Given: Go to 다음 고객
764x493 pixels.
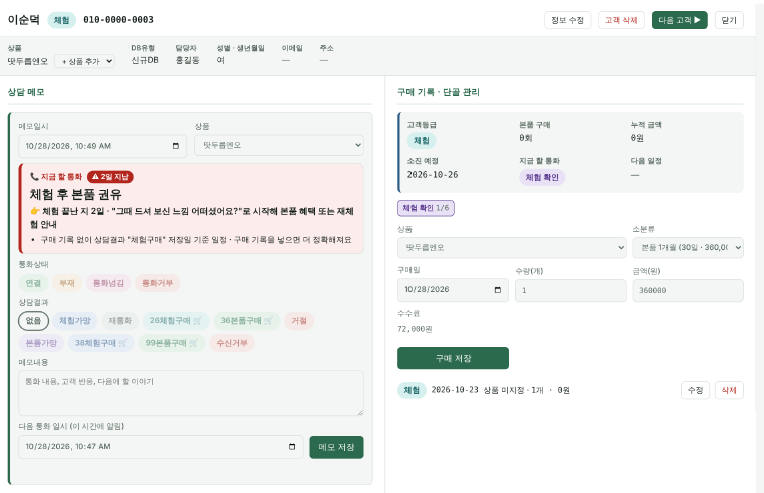Looking at the screenshot, I should [x=680, y=20].
